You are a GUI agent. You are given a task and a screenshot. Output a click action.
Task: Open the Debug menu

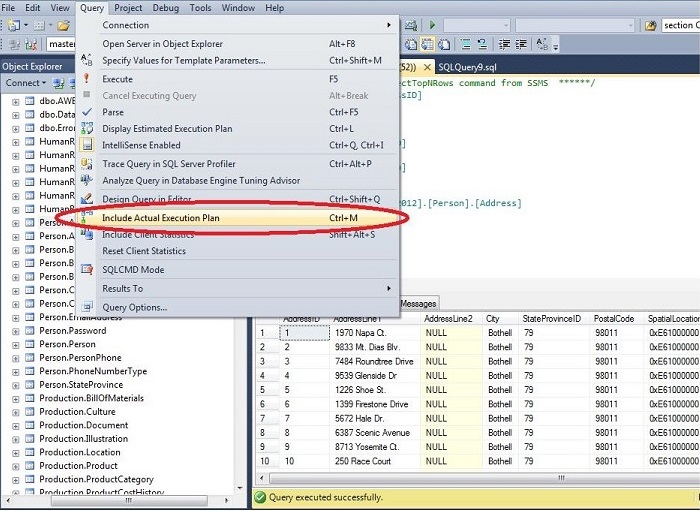coord(166,8)
